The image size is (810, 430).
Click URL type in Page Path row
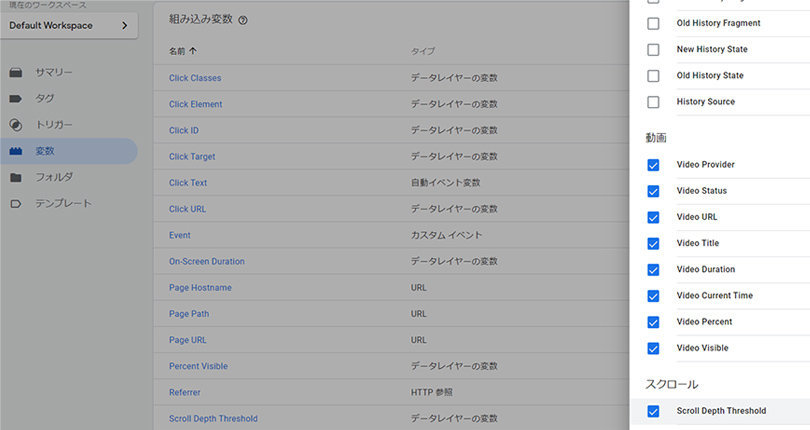click(x=418, y=314)
